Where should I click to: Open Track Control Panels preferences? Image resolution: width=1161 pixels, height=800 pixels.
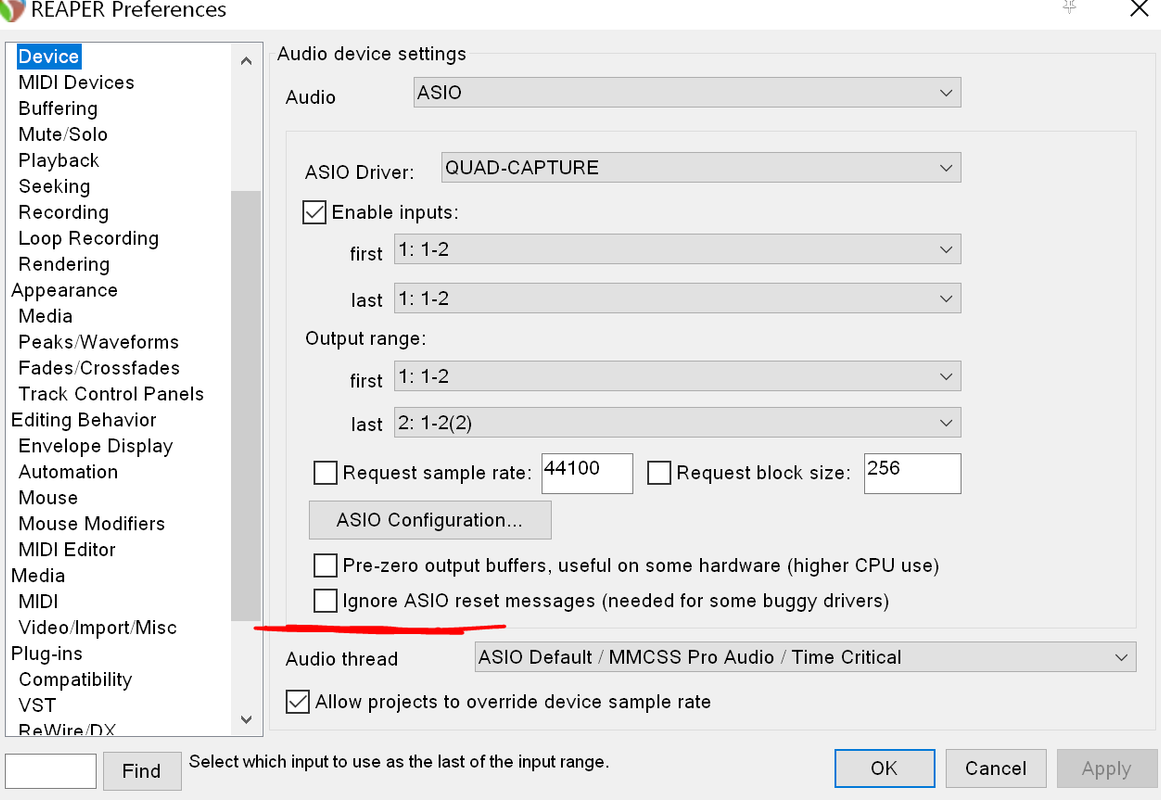[x=111, y=393]
